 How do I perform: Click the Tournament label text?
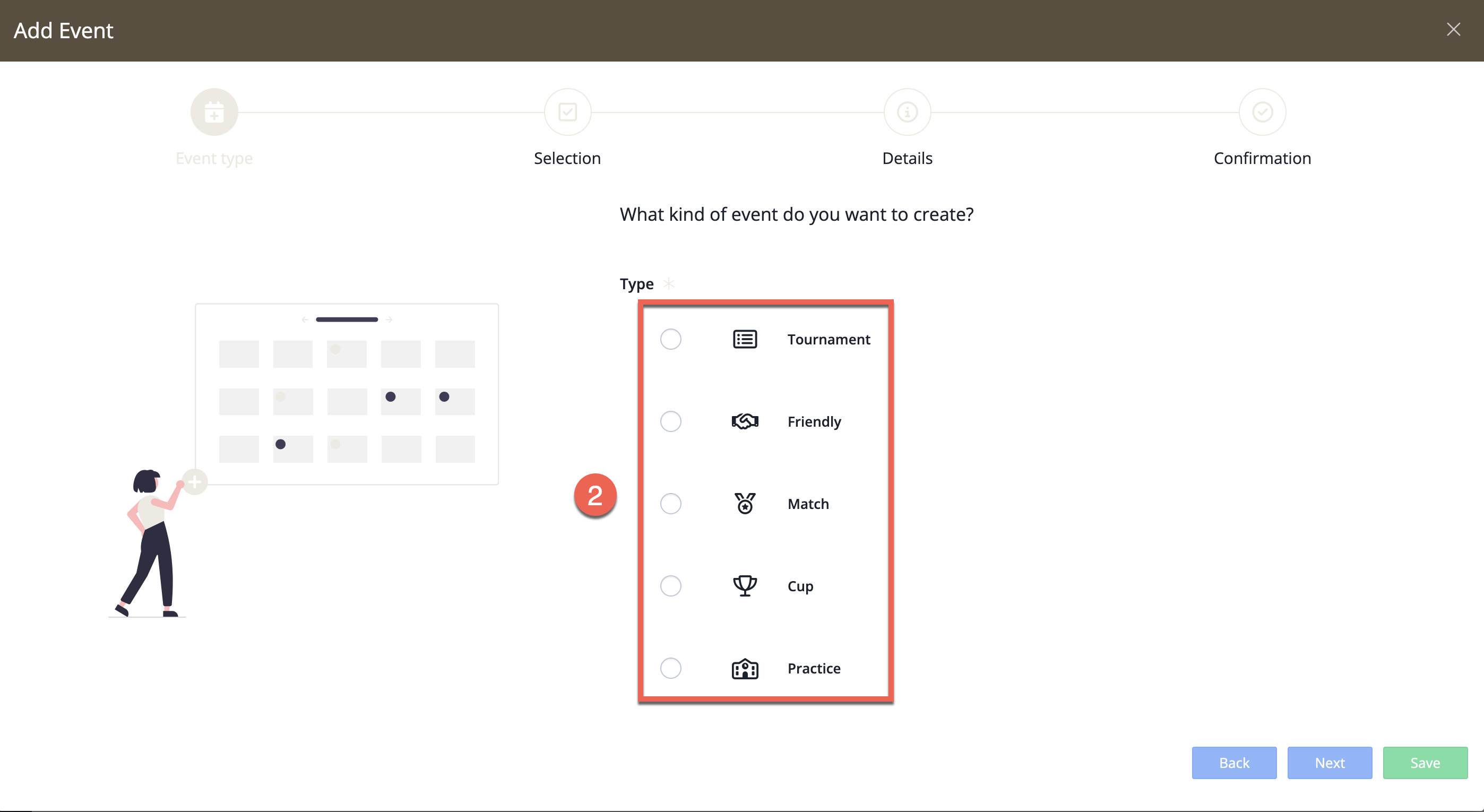click(829, 339)
